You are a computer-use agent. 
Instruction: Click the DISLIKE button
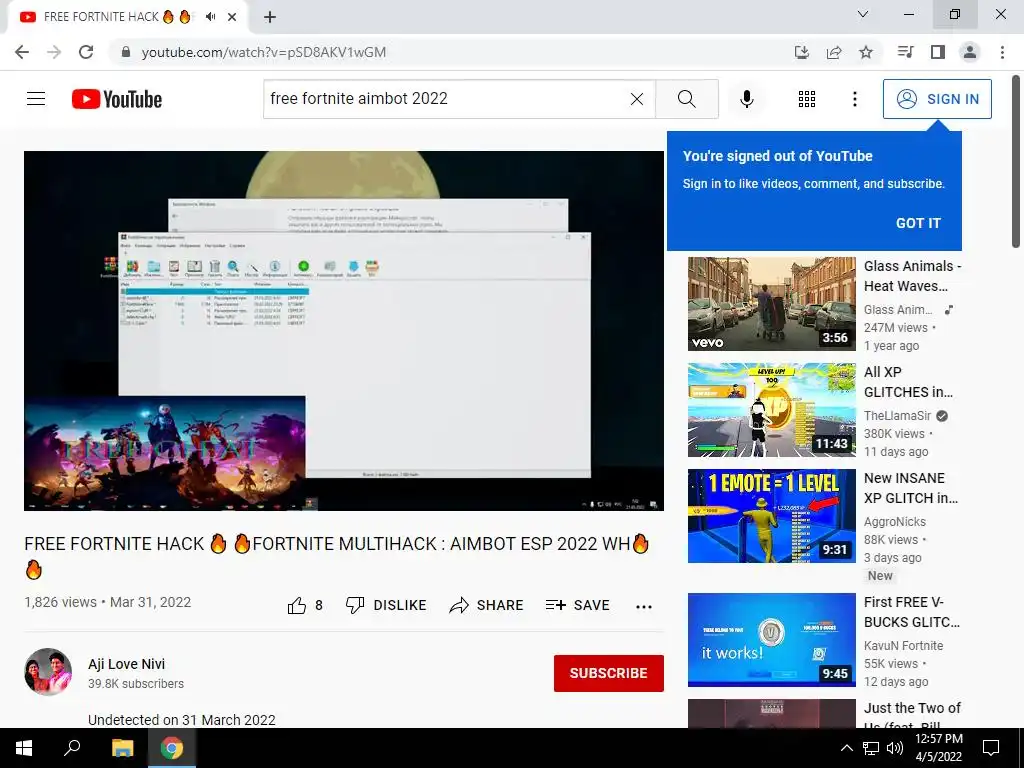coord(385,605)
